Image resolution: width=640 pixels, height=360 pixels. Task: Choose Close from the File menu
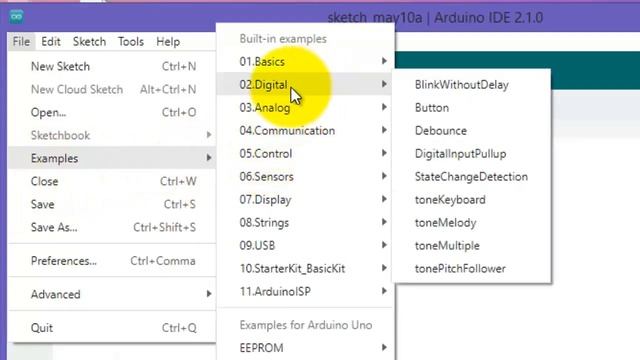tap(112, 181)
